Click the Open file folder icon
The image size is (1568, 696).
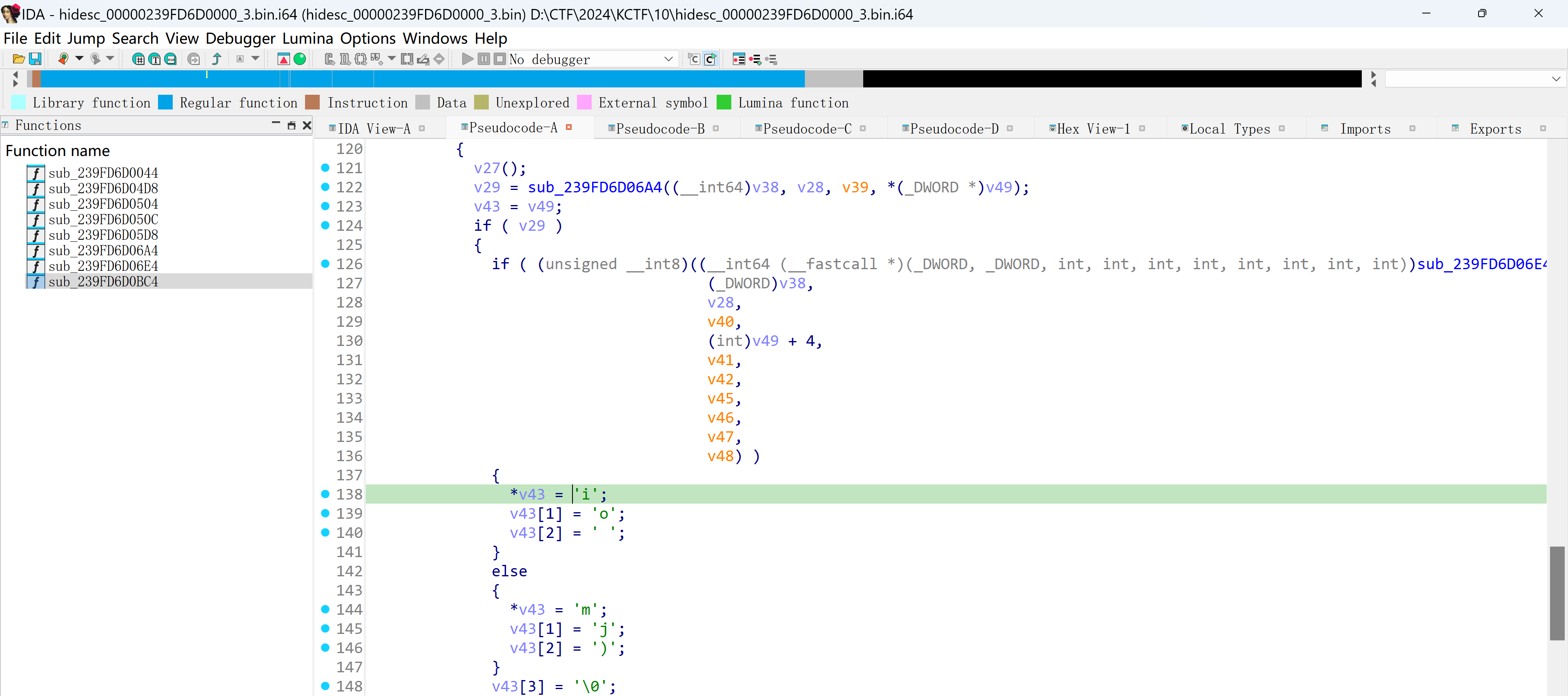point(18,59)
